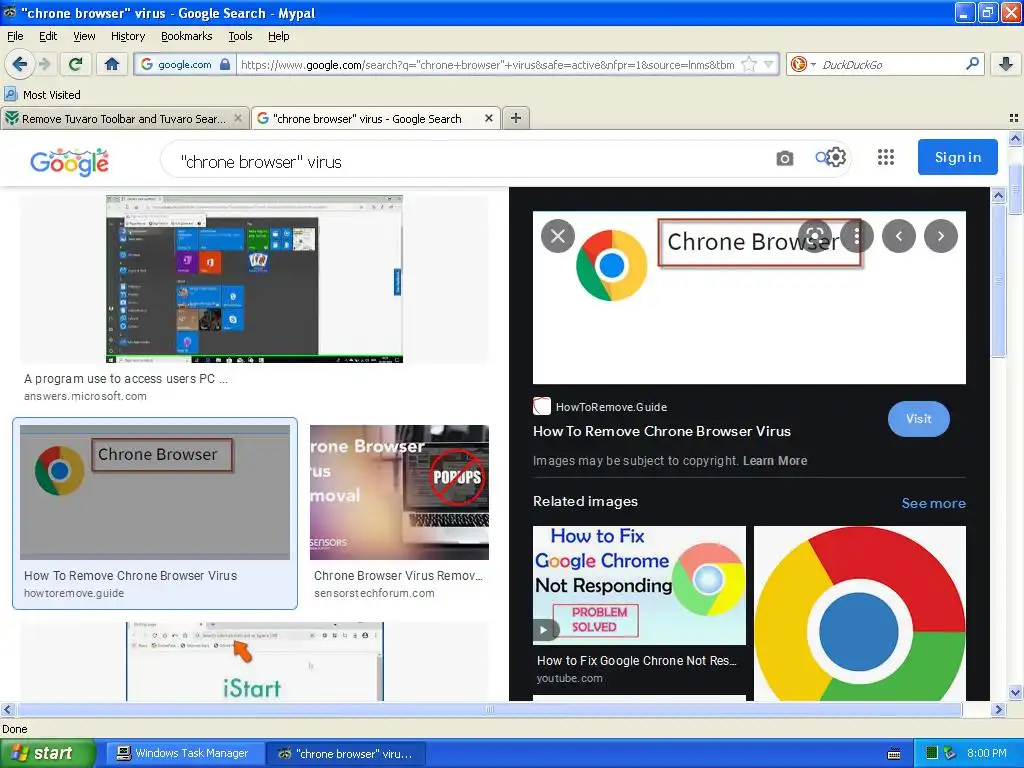Viewport: 1024px width, 768px height.
Task: Open the three-dot more options on preview
Action: coord(857,236)
